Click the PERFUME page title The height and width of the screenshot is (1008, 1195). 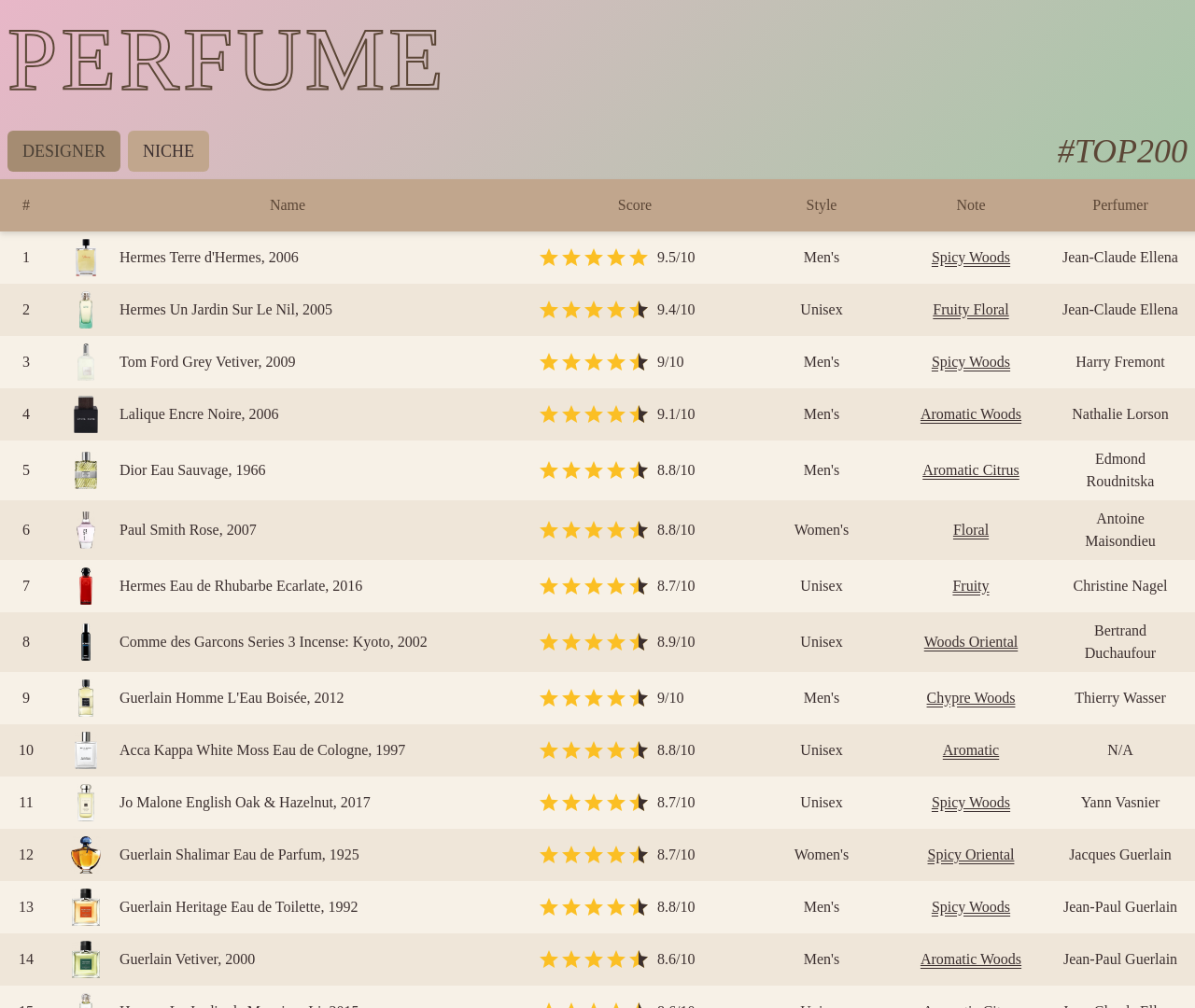point(225,62)
